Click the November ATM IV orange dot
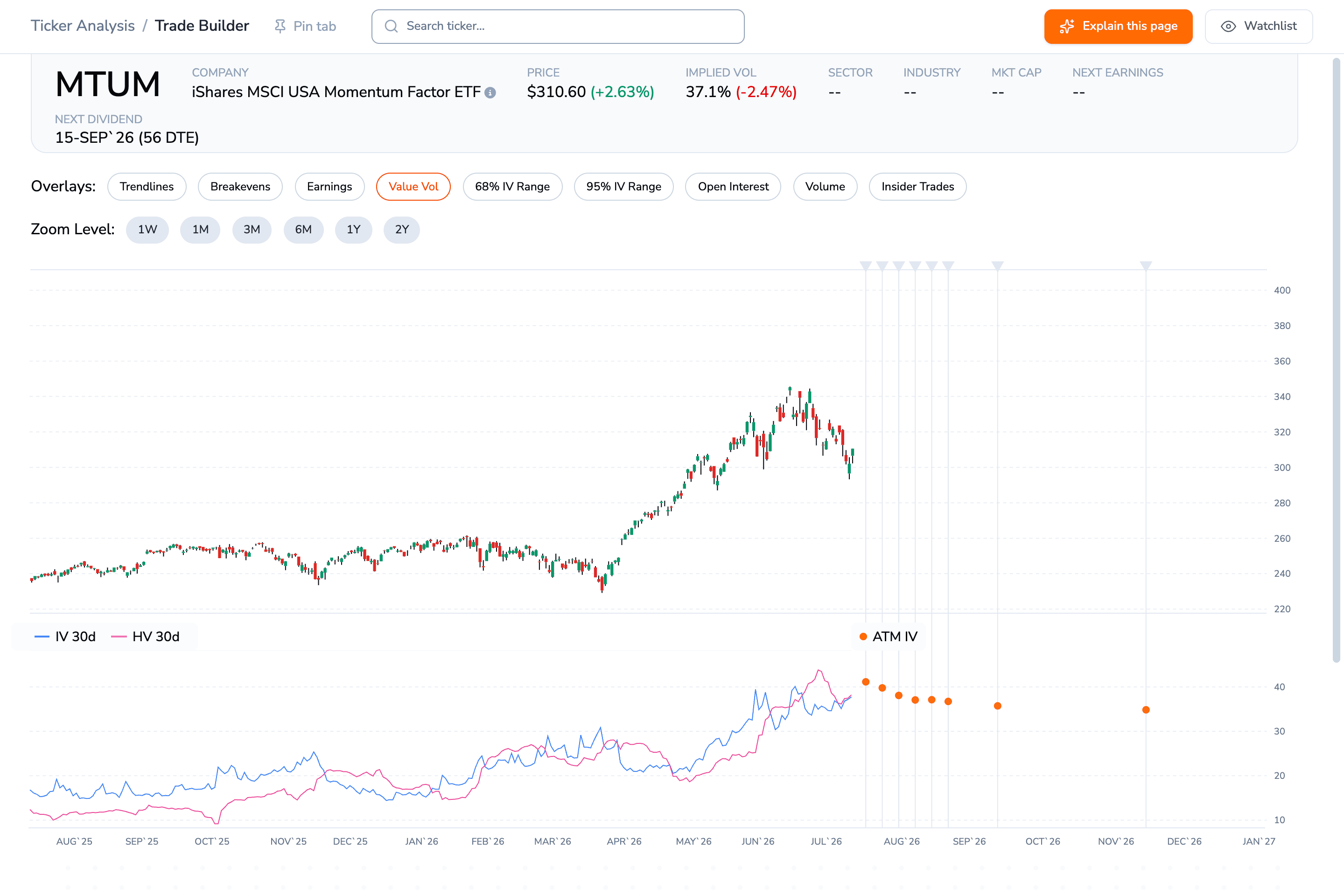This screenshot has height=896, width=1344. click(x=1146, y=710)
